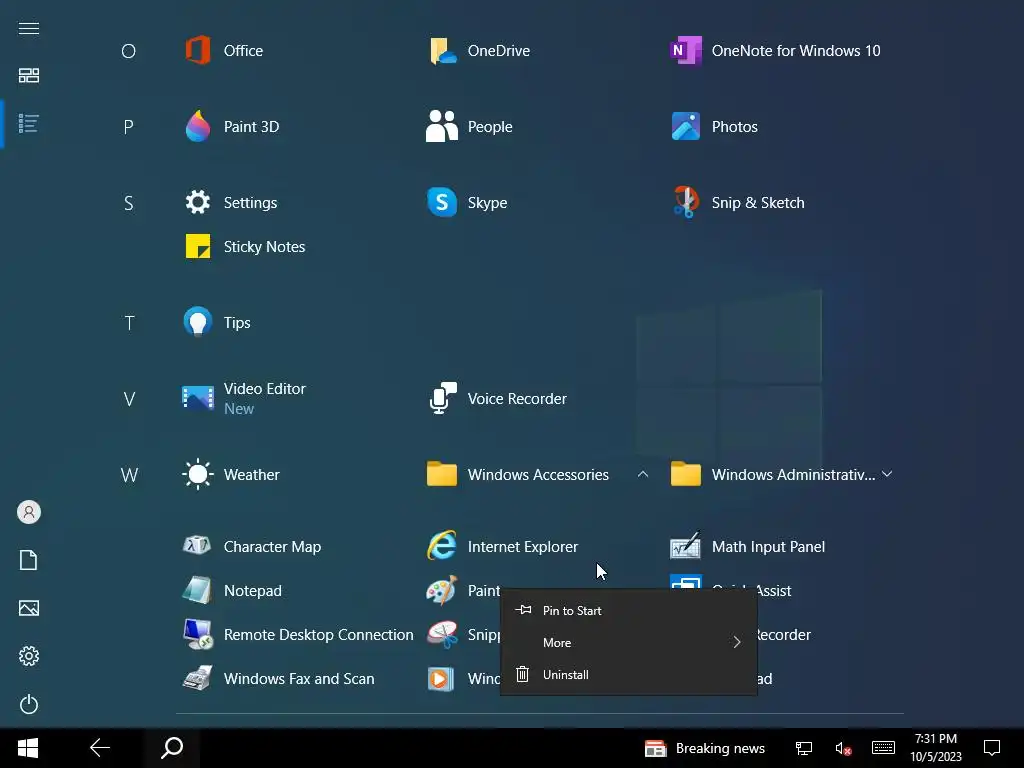
Task: Switch to Pinned tiles view
Action: point(29,76)
